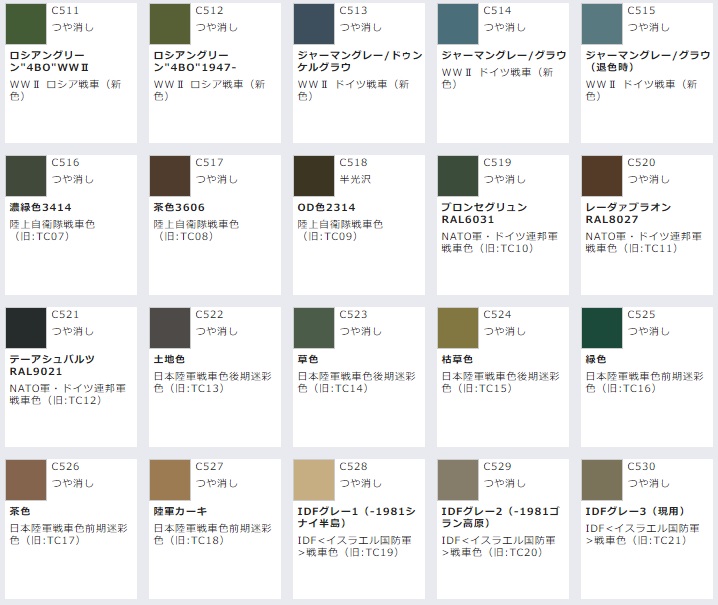This screenshot has width=718, height=605.
Task: Click the 陸軍カーキ color name
Action: click(180, 512)
